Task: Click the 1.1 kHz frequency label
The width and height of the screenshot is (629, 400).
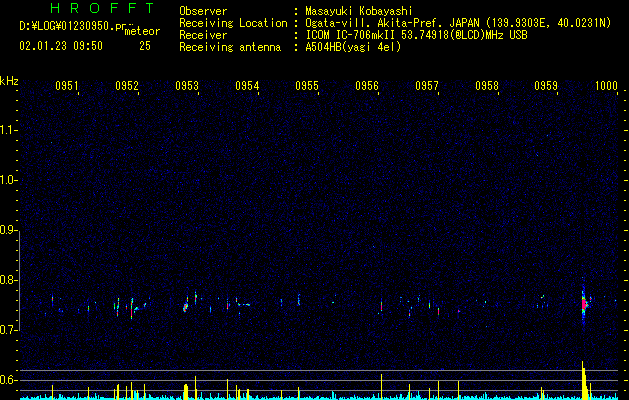Action: click(x=9, y=130)
